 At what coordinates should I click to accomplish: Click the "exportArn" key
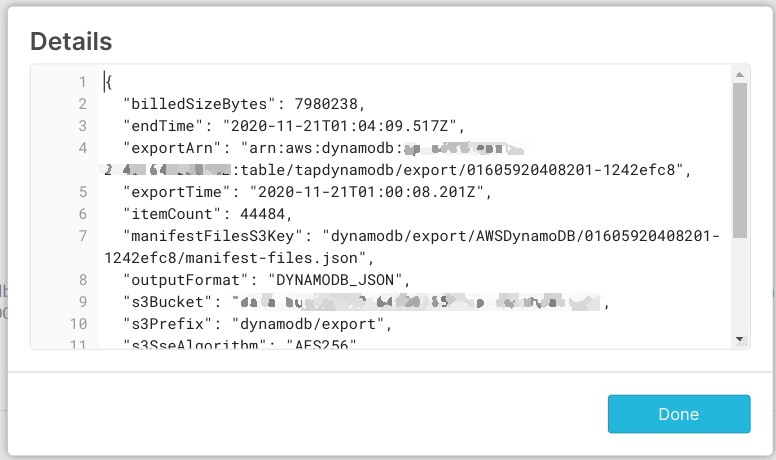tap(167, 148)
